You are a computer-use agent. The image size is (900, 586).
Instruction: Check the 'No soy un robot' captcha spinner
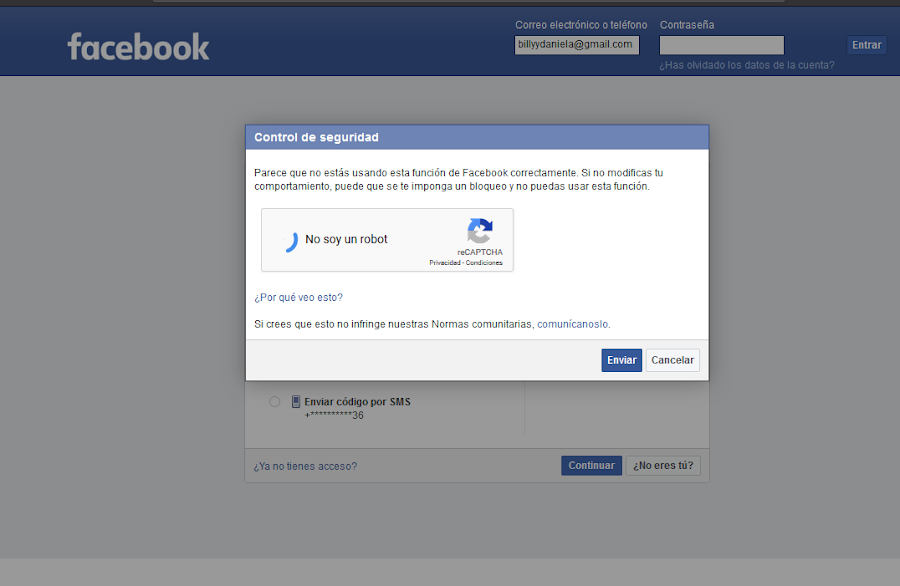click(x=290, y=242)
